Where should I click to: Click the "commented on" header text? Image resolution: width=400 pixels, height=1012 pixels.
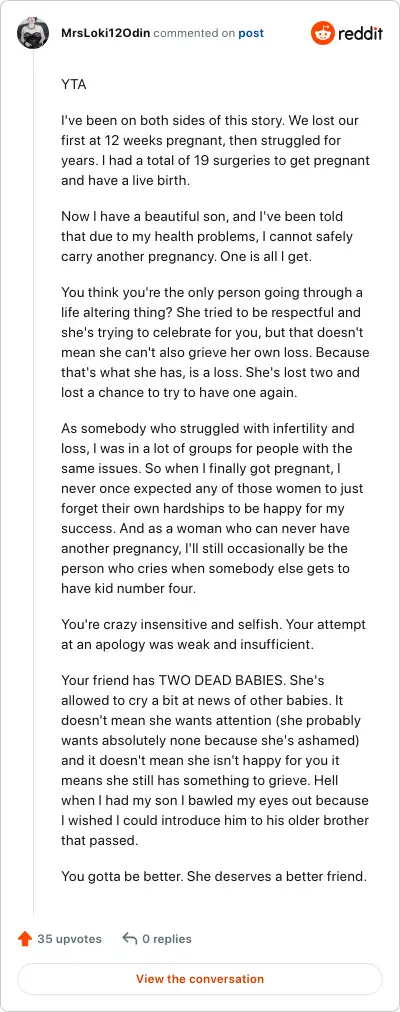194,33
